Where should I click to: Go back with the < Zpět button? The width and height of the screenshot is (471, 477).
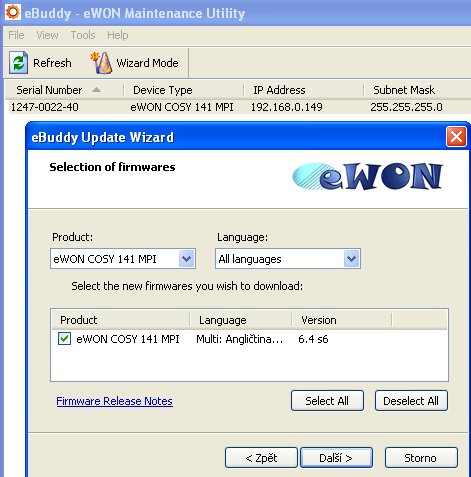pyautogui.click(x=261, y=458)
